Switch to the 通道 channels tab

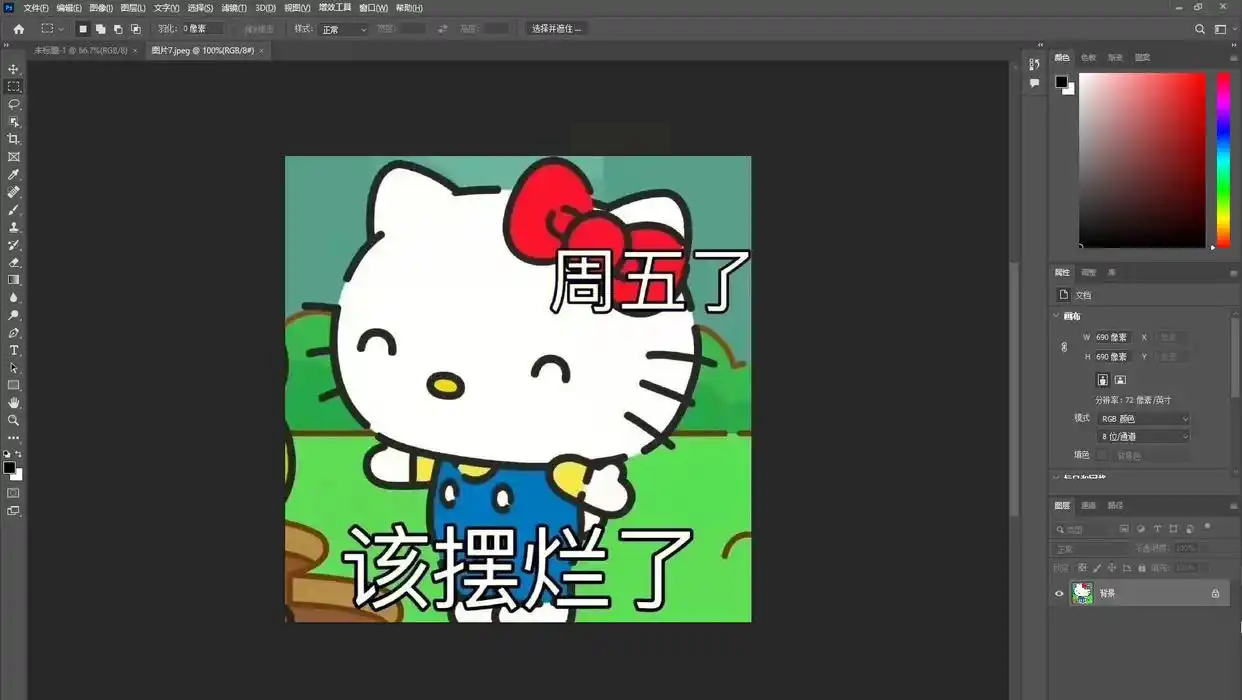coord(1088,506)
